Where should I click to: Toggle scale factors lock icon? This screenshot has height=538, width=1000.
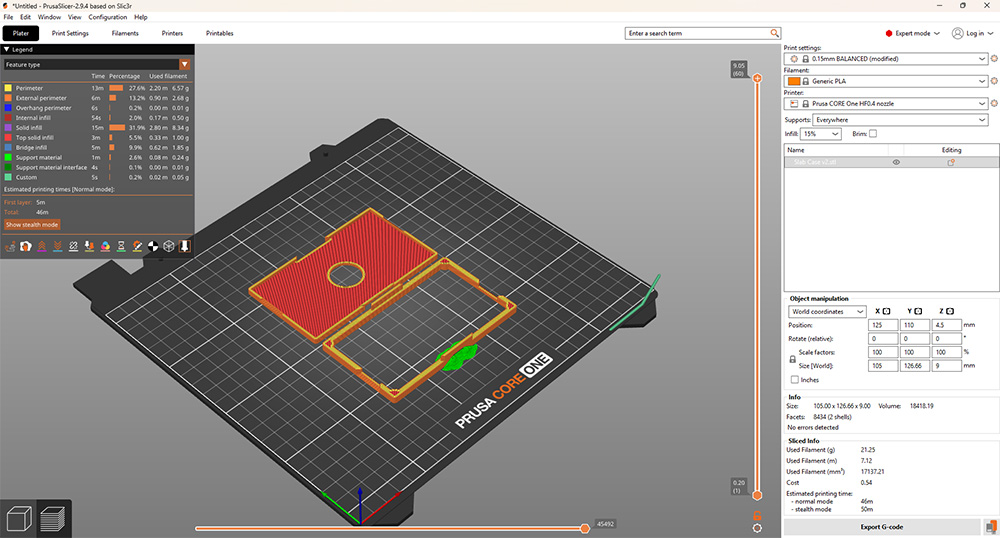tap(793, 360)
